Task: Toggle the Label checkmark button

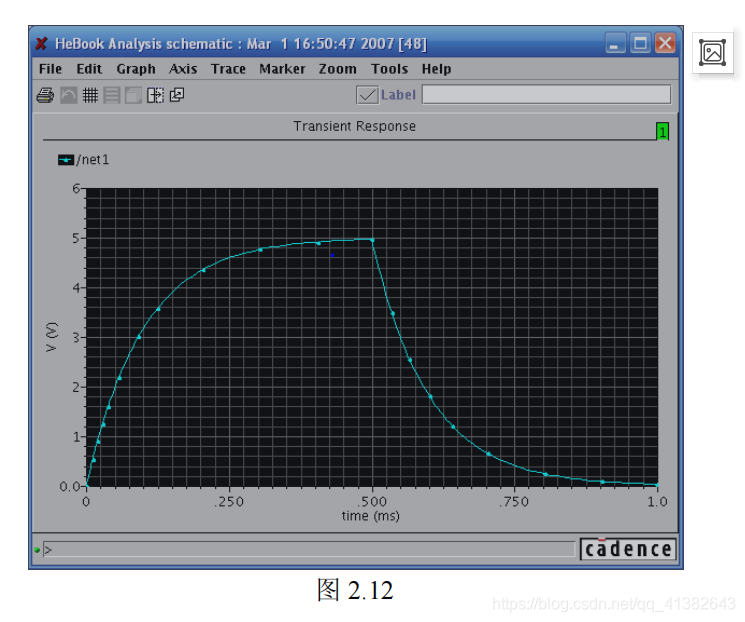Action: click(x=367, y=95)
